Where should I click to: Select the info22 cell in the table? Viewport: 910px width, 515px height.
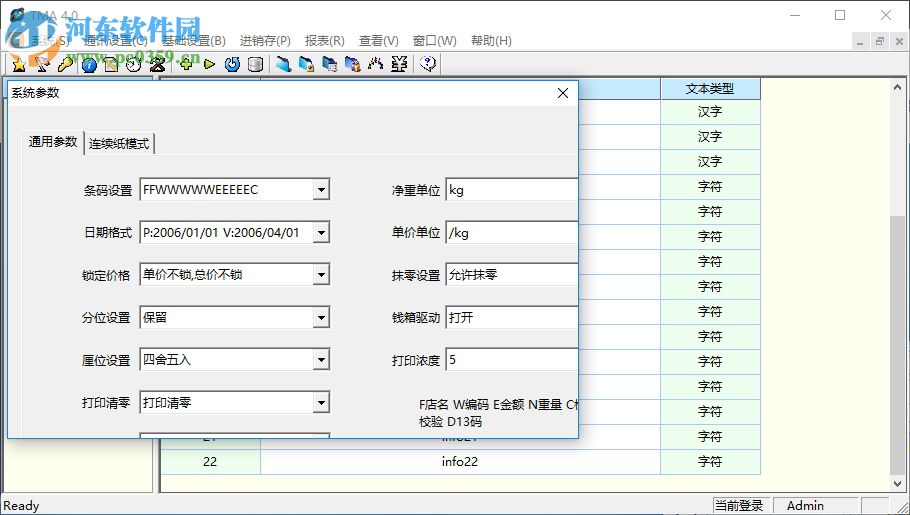pos(460,462)
